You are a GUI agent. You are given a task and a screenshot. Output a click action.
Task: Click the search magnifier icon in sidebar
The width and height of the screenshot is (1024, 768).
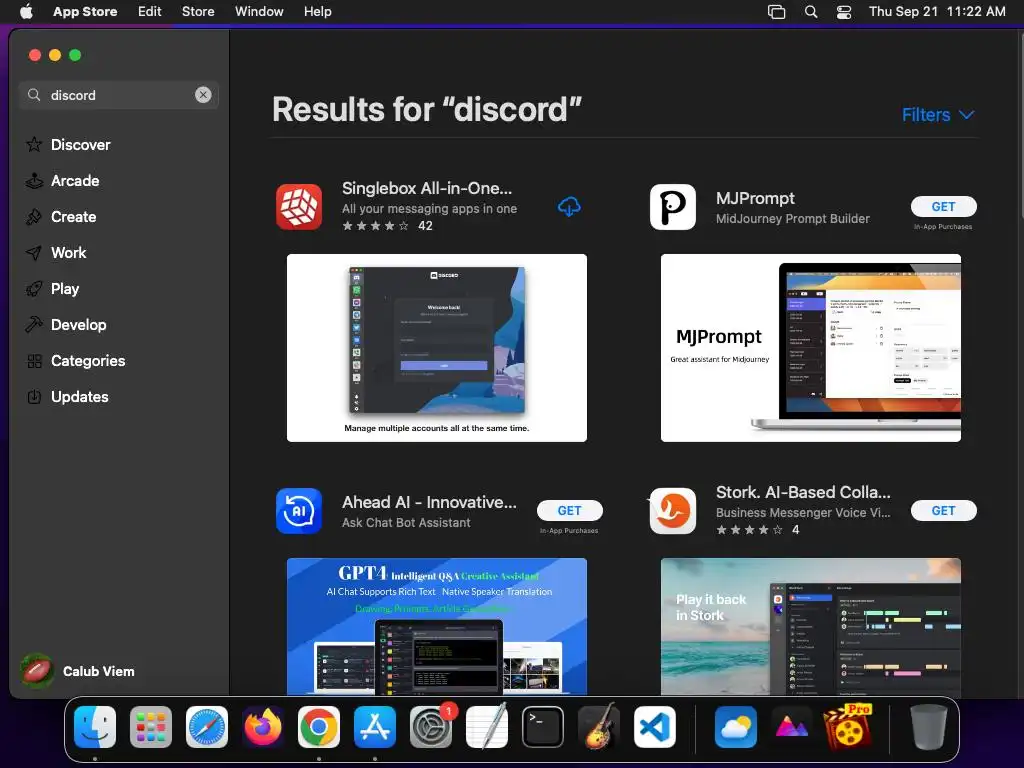coord(34,95)
